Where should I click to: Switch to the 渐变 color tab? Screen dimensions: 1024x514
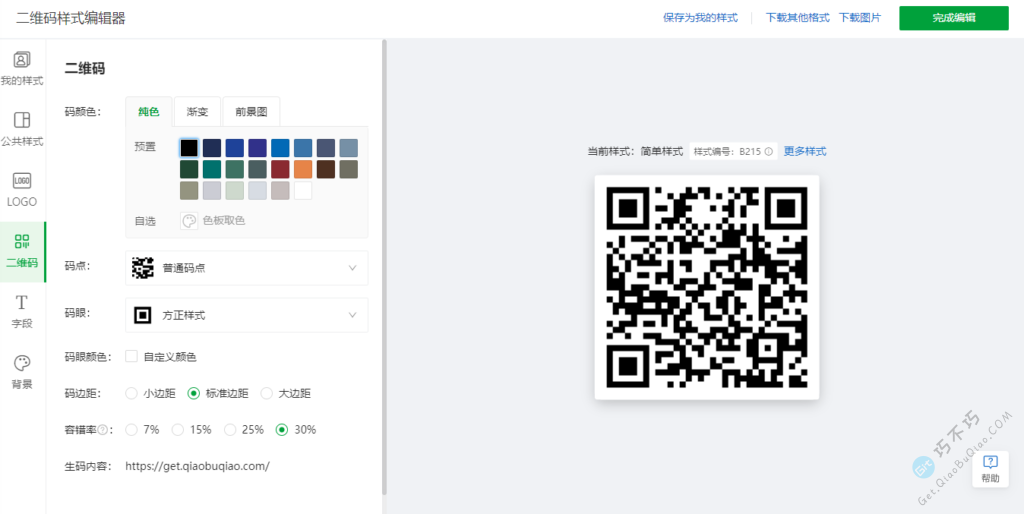(197, 112)
